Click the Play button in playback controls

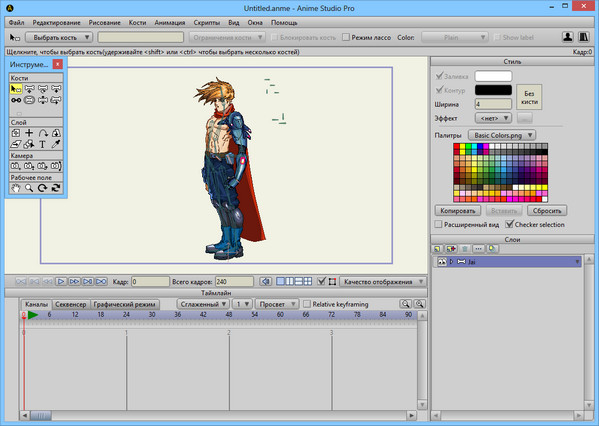click(61, 282)
